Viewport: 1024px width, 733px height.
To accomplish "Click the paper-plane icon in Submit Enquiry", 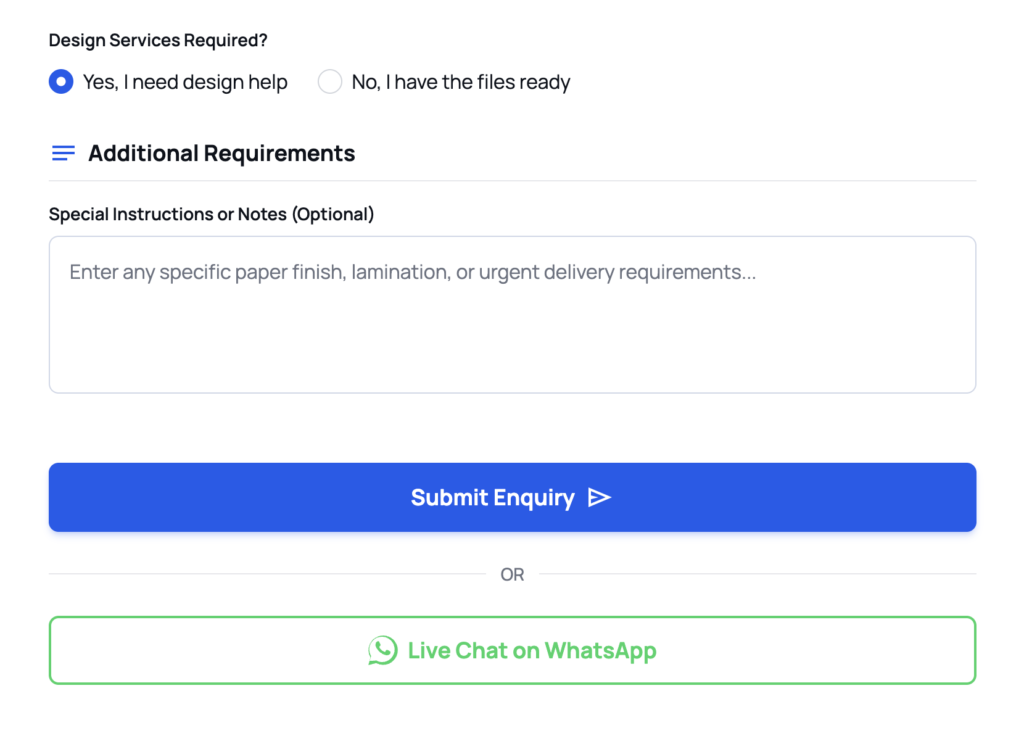I will (x=599, y=498).
